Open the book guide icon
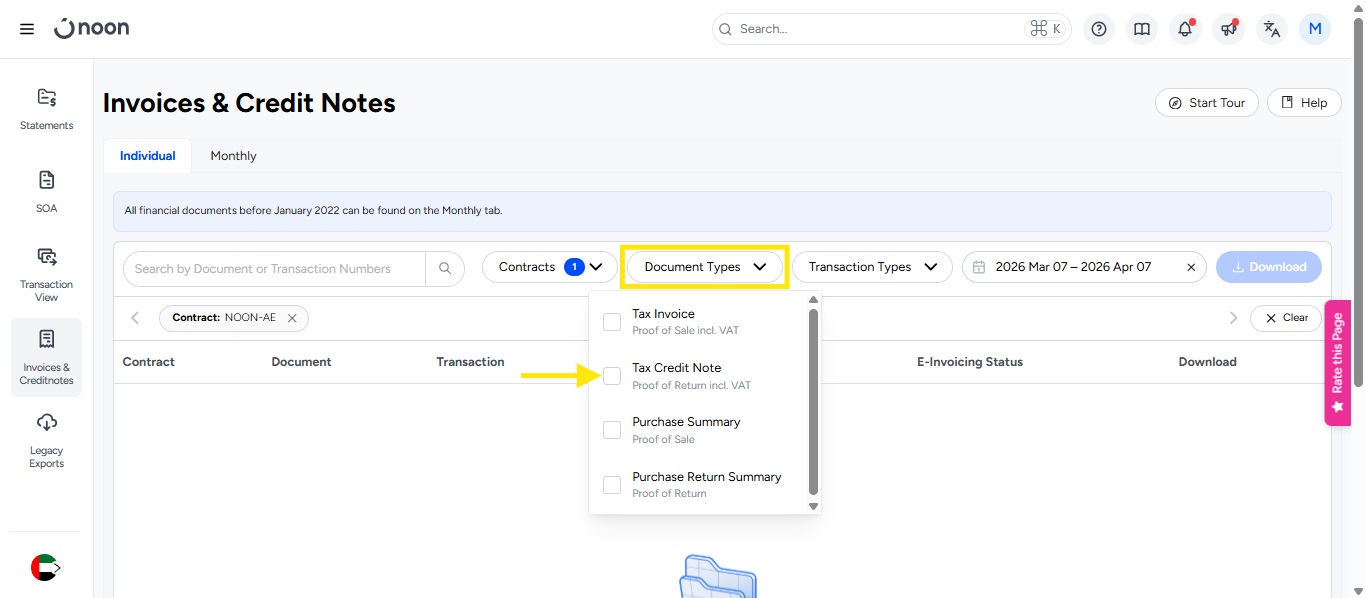1365x598 pixels. coord(1142,29)
